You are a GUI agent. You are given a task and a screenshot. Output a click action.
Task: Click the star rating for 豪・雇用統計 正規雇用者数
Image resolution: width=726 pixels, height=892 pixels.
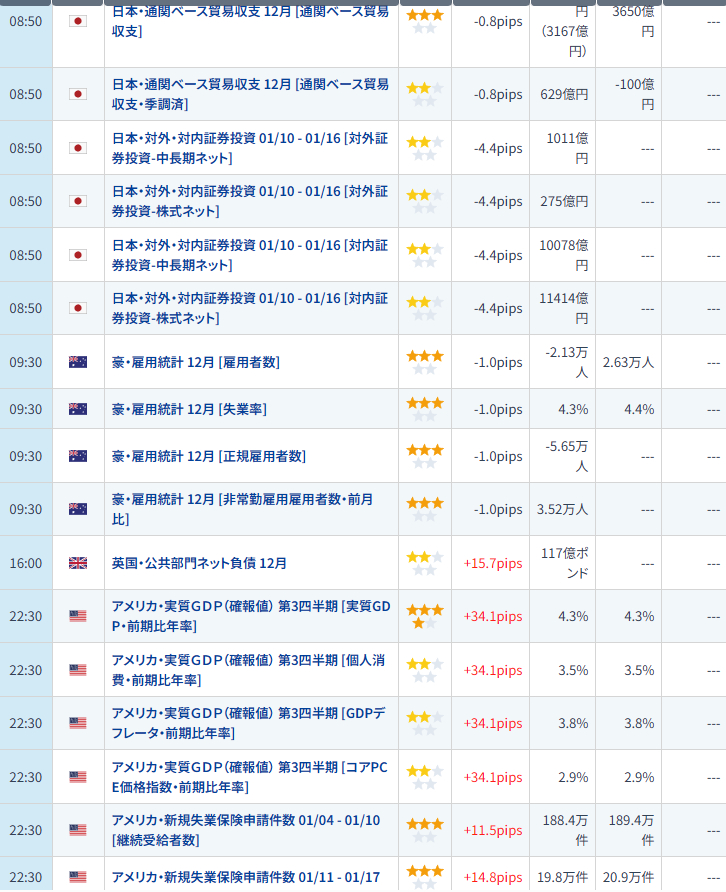[424, 456]
